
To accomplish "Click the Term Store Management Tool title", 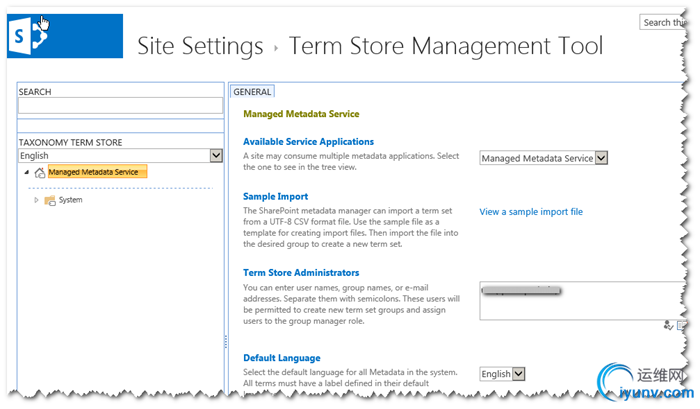I will click(446, 46).
